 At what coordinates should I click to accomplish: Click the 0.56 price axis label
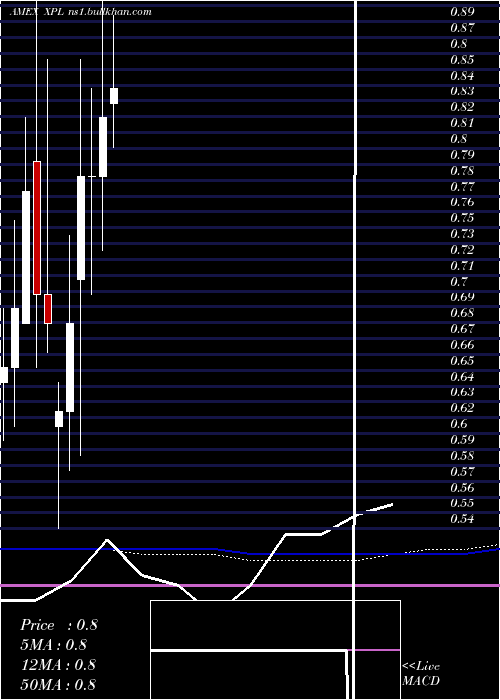pos(462,487)
